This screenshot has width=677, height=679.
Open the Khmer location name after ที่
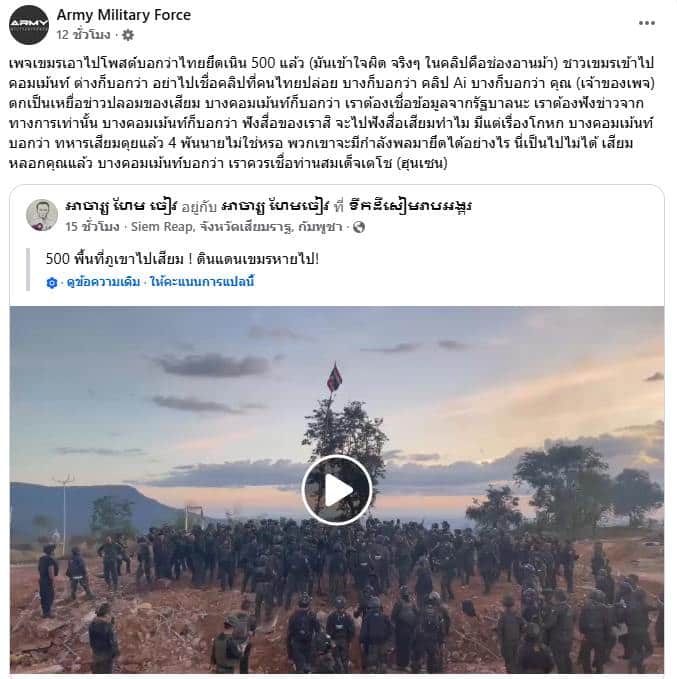(410, 206)
